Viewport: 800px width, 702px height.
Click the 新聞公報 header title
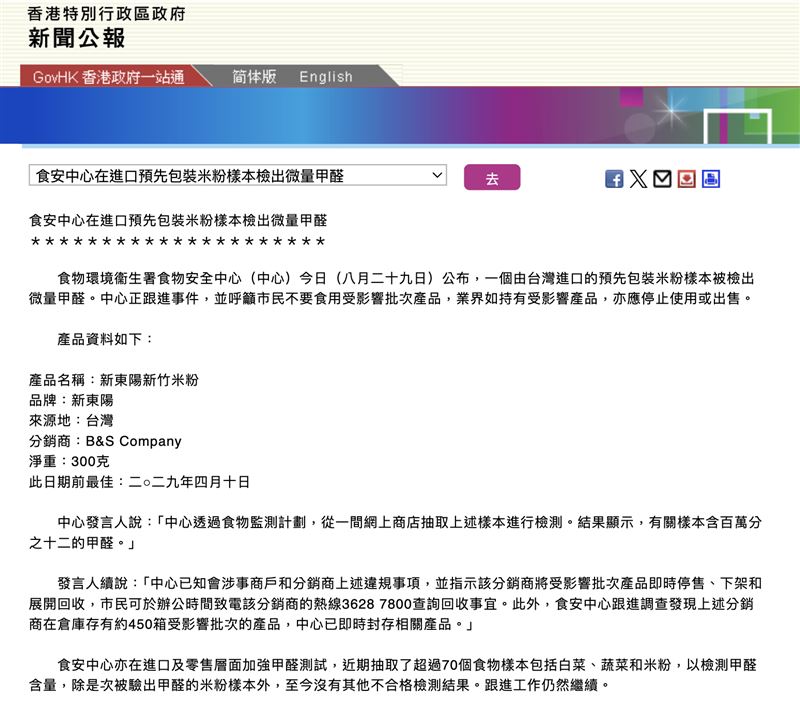[77, 38]
